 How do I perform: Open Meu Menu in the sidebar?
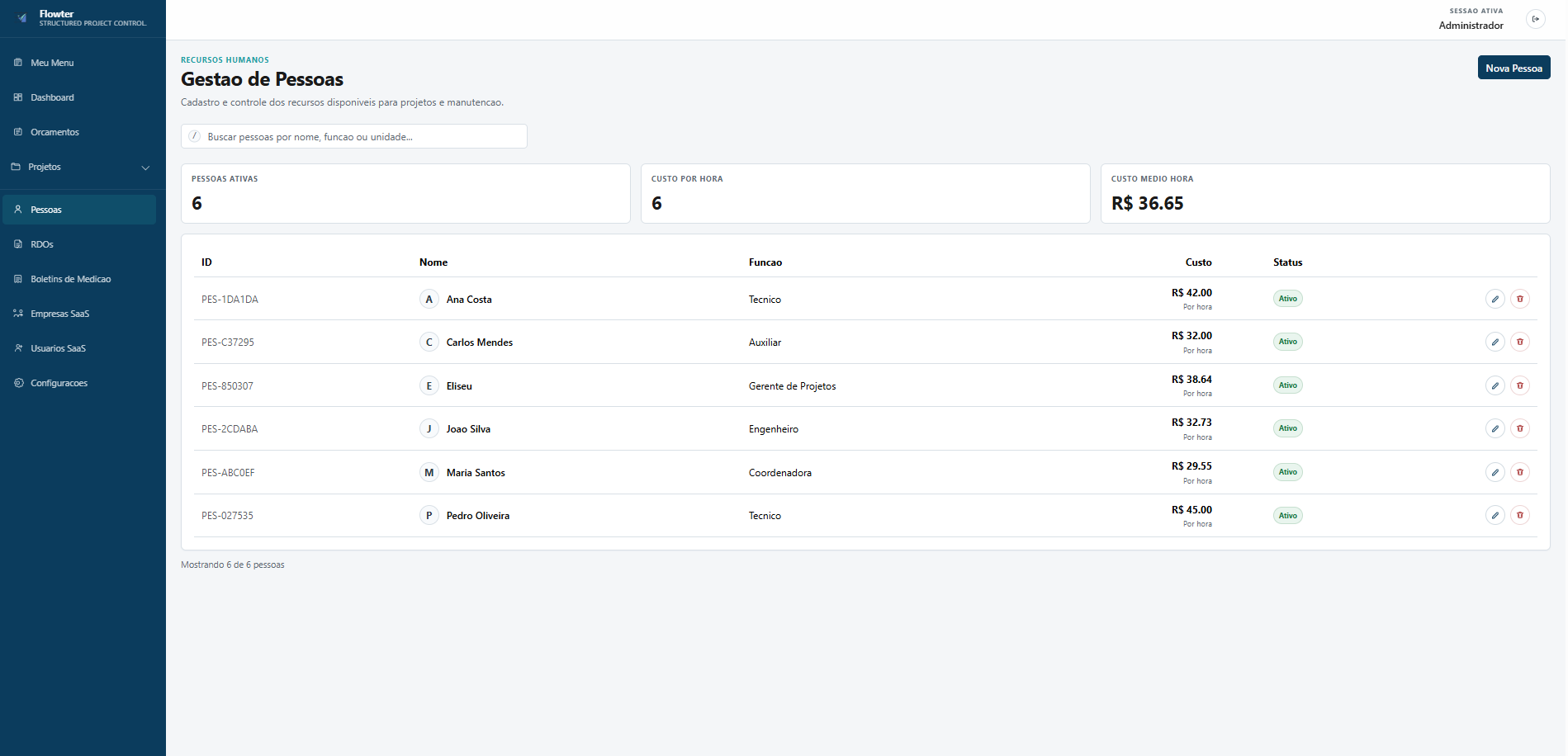(52, 63)
